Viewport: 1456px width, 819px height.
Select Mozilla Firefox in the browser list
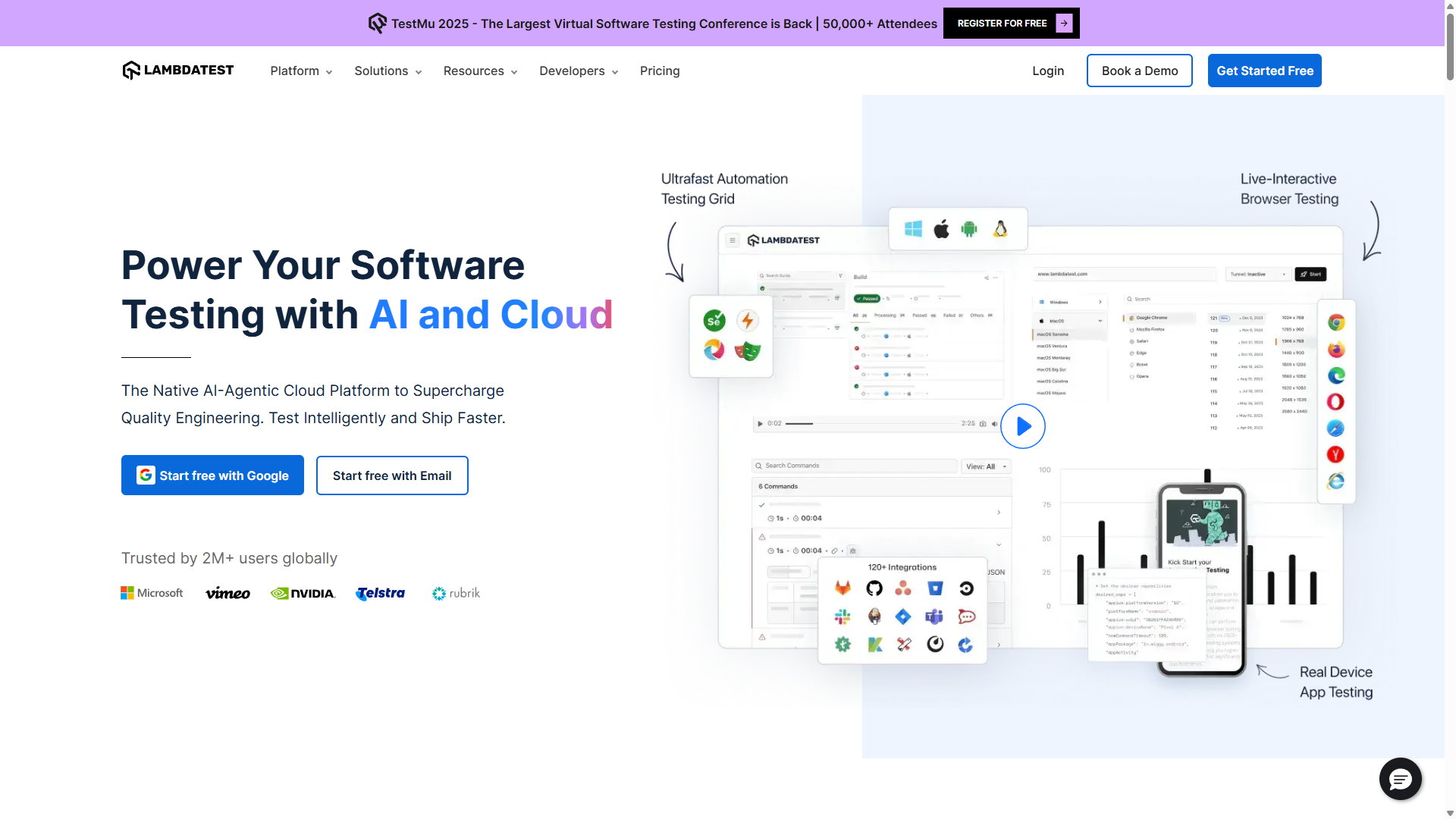click(1150, 330)
